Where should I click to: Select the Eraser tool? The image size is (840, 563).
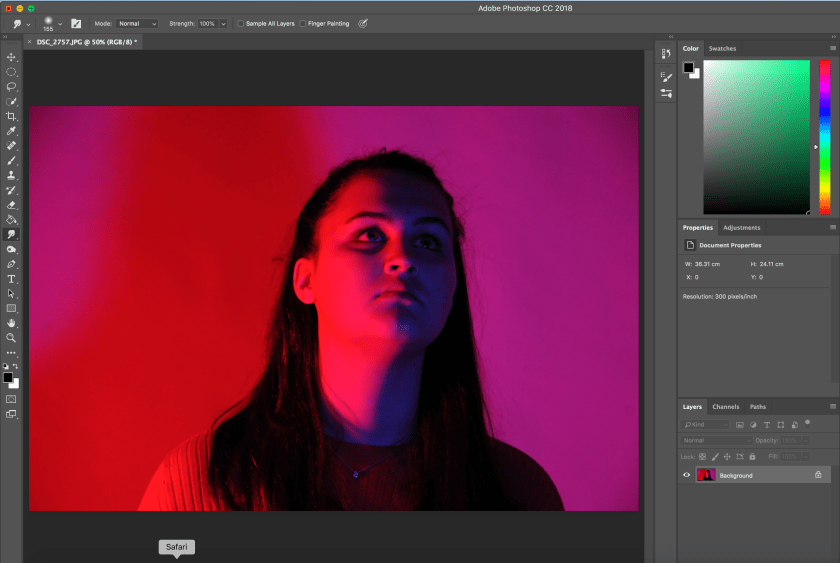11,205
